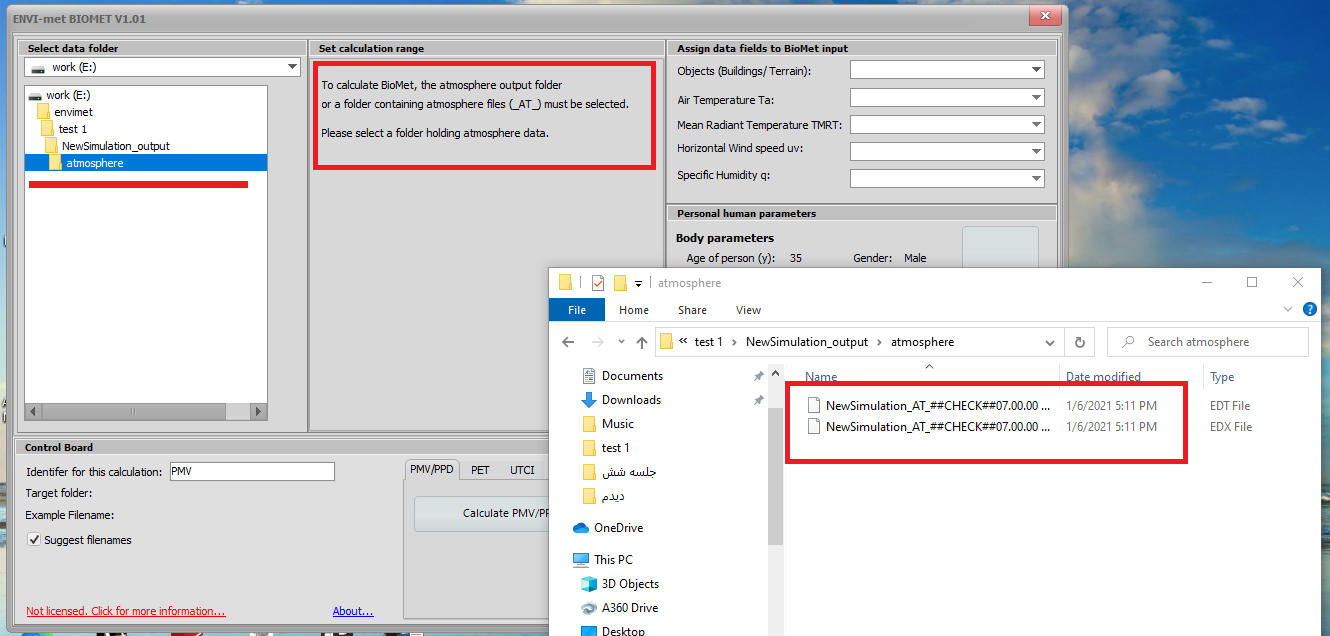
Task: Click the Properties checkmark icon in Explorer's title bar
Action: 598,283
